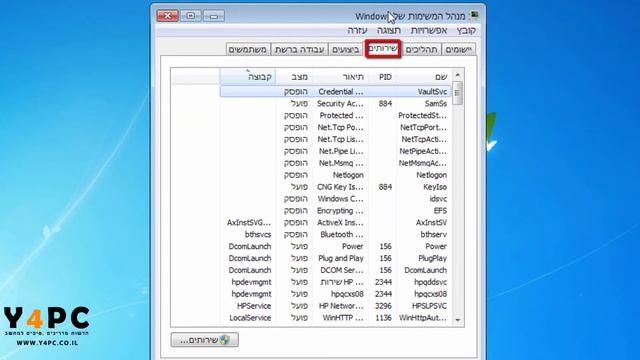Click the Encrypting ... description cell
The image size is (640, 360).
pyautogui.click(x=340, y=211)
